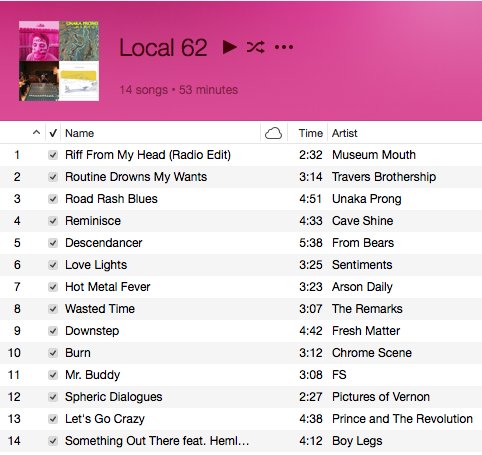482x455 pixels.
Task: Sort by the Artist column header
Action: pyautogui.click(x=345, y=133)
